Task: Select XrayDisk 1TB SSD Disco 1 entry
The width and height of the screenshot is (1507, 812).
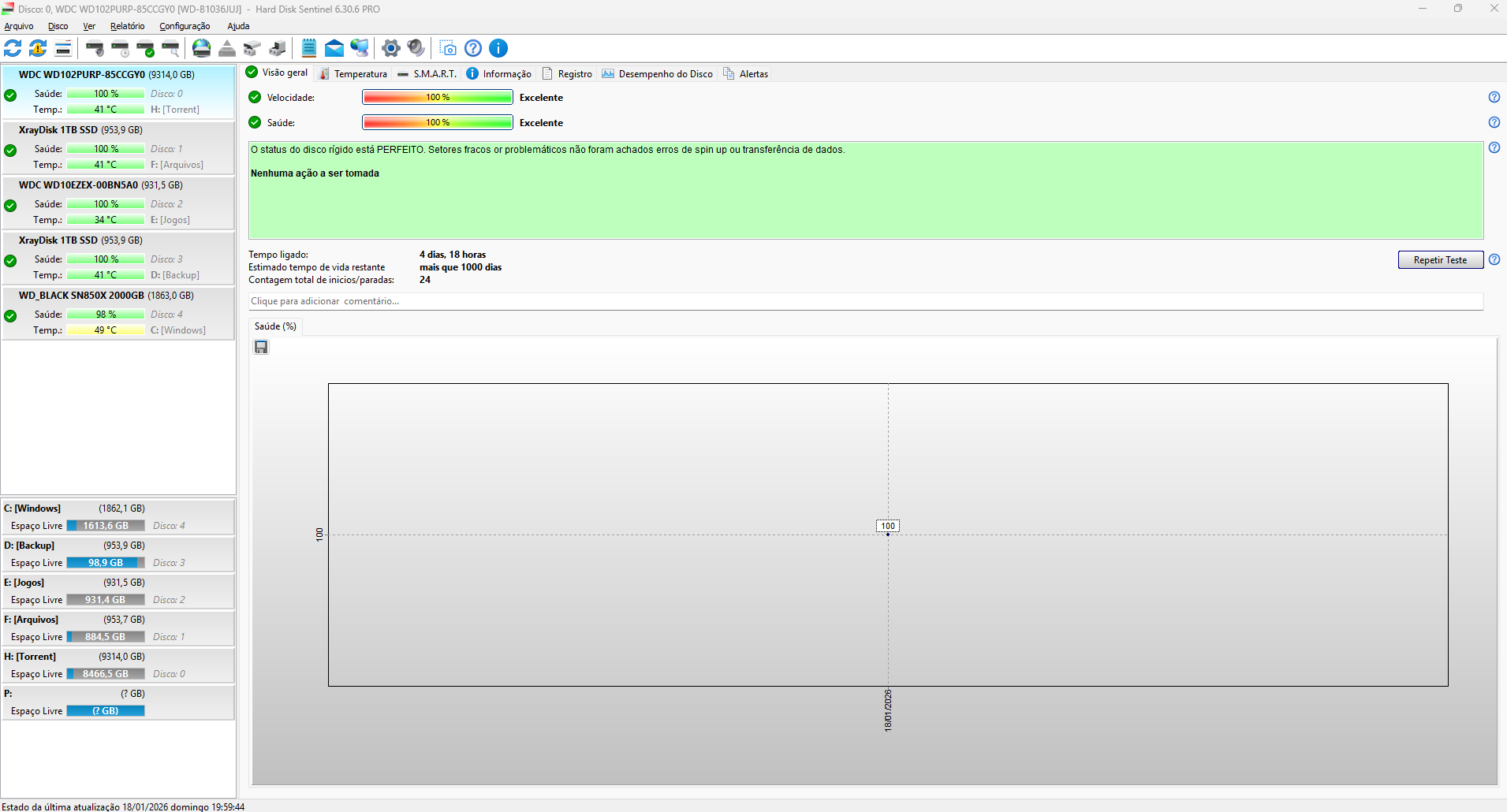Action: click(118, 147)
